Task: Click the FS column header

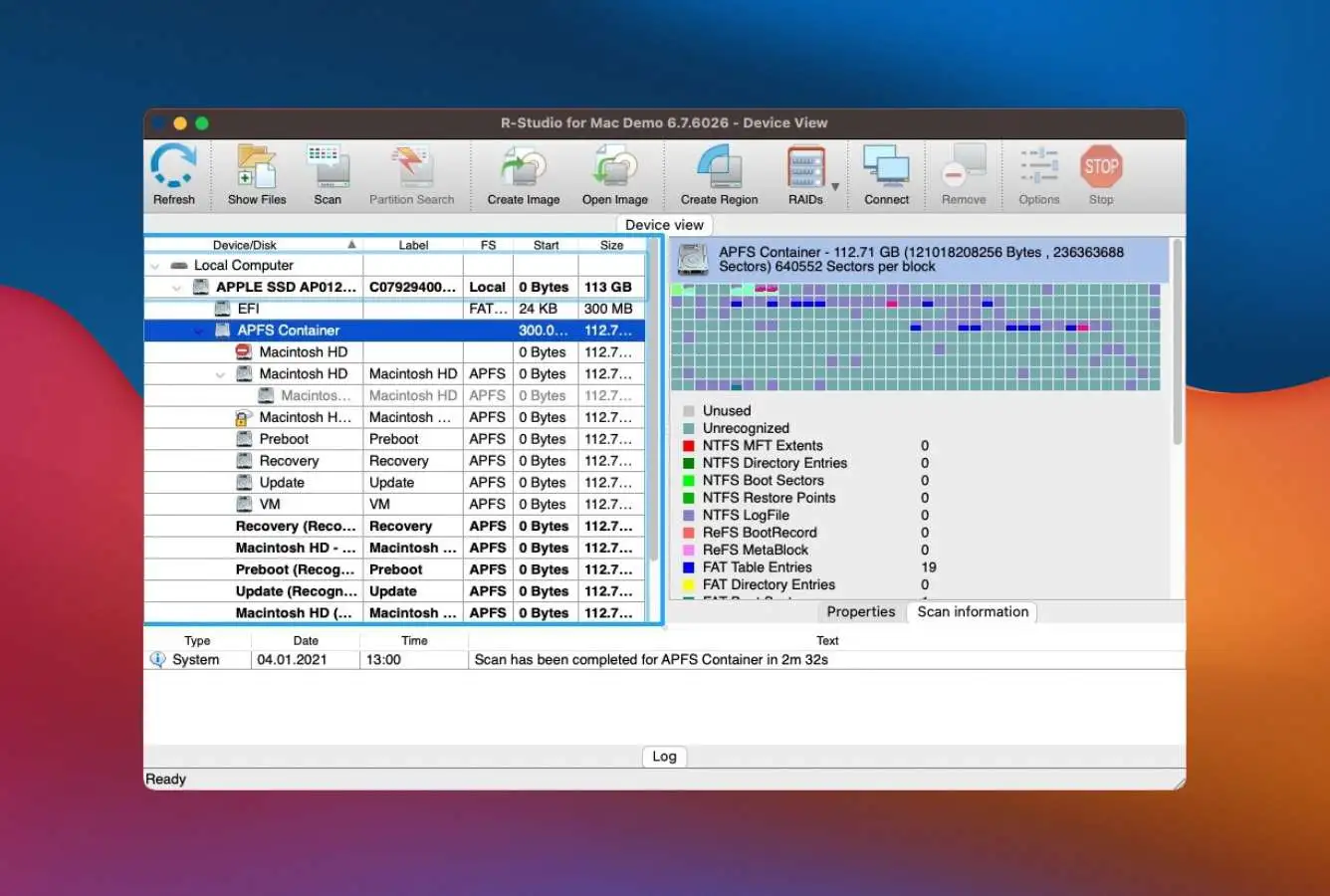Action: (488, 245)
